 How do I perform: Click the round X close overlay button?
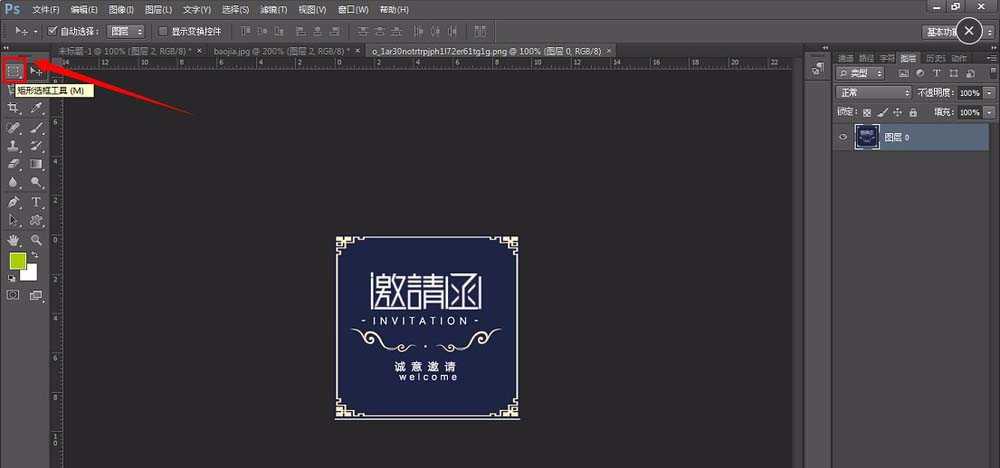(968, 31)
